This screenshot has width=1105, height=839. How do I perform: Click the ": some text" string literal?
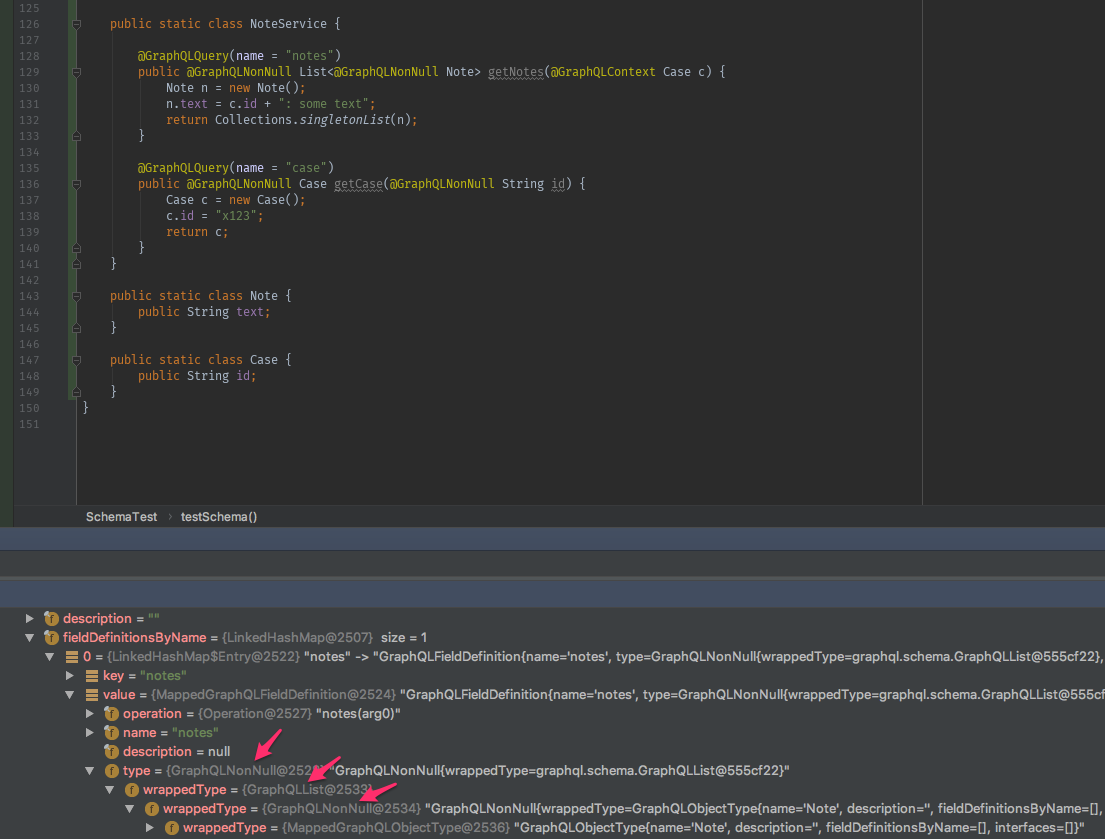[x=323, y=104]
